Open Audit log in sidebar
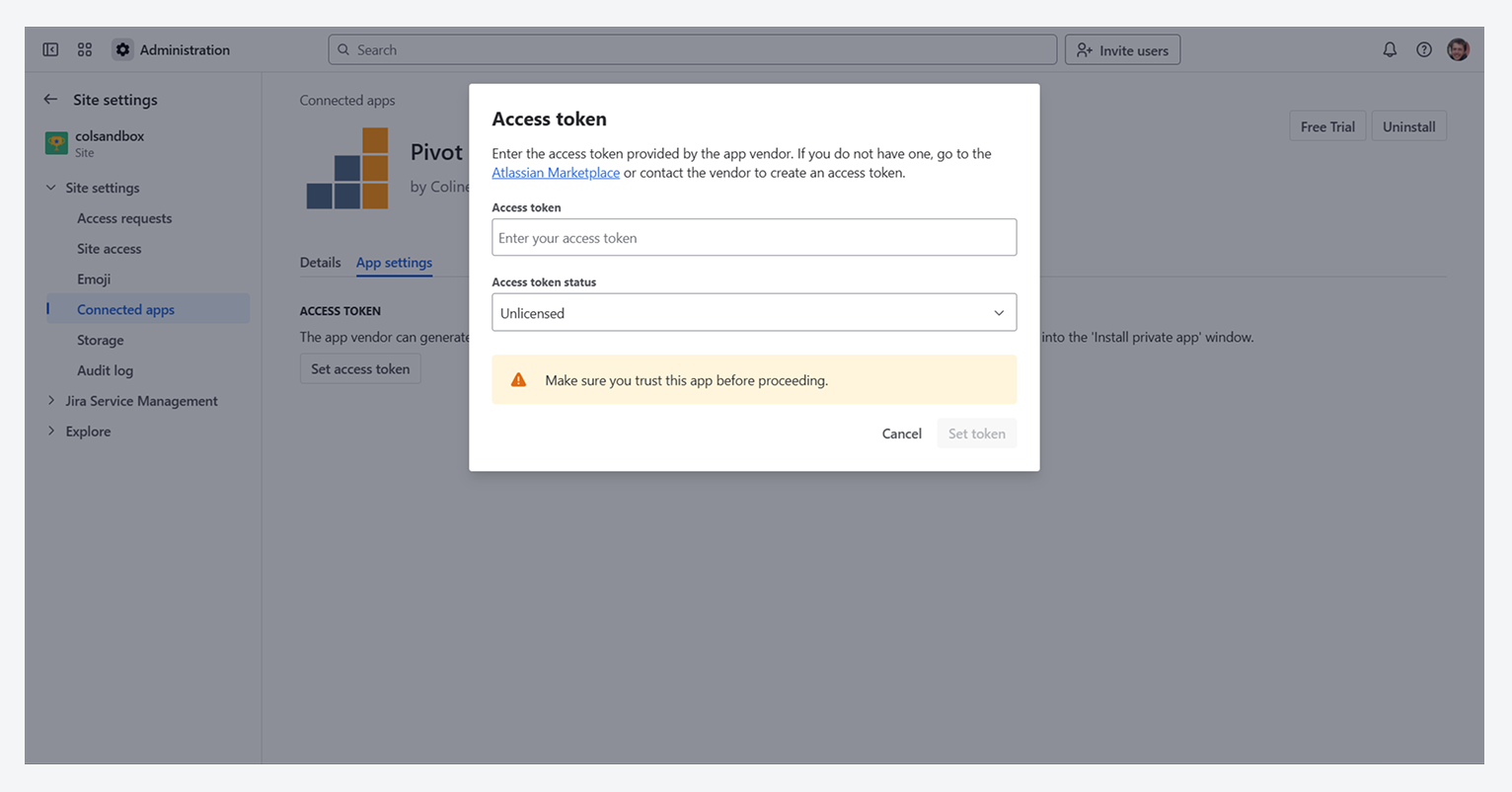This screenshot has height=792, width=1512. (x=105, y=370)
